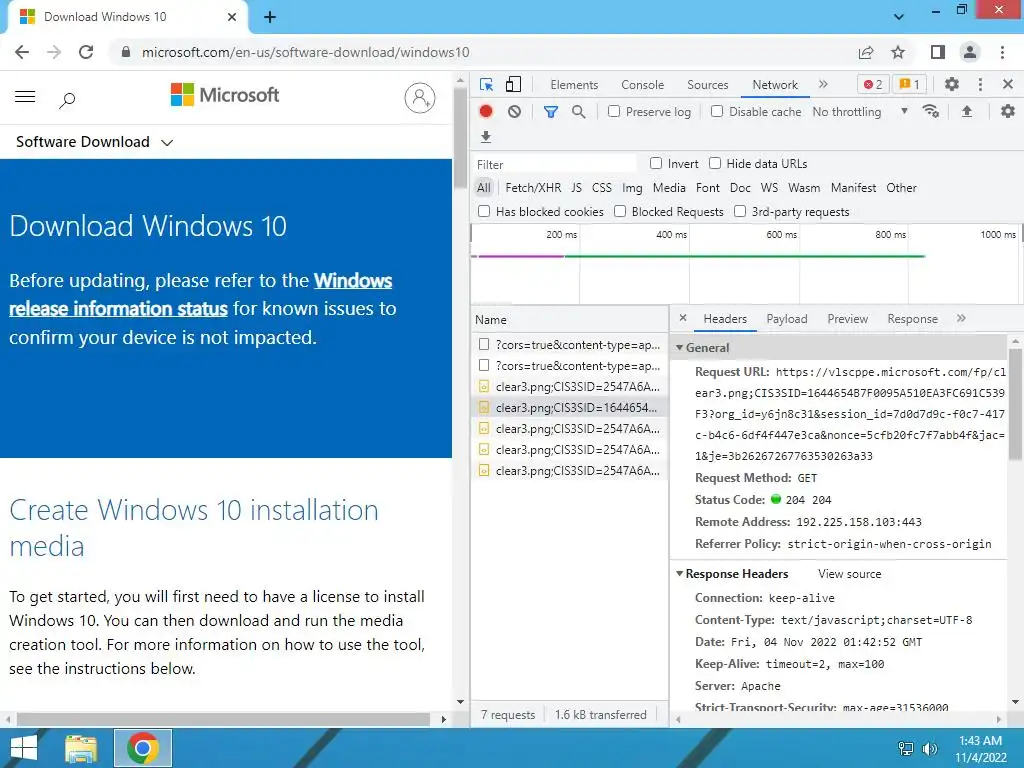Clear the network log icon

(x=515, y=112)
